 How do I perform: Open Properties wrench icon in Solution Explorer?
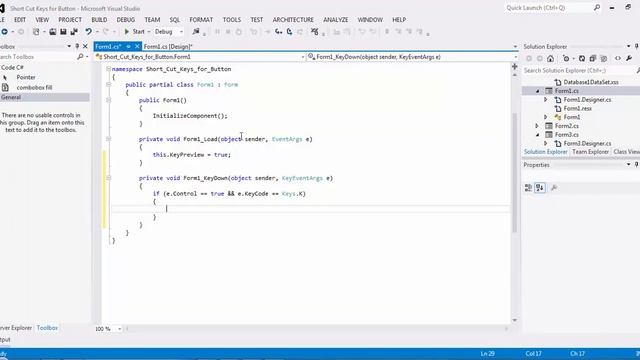629,59
